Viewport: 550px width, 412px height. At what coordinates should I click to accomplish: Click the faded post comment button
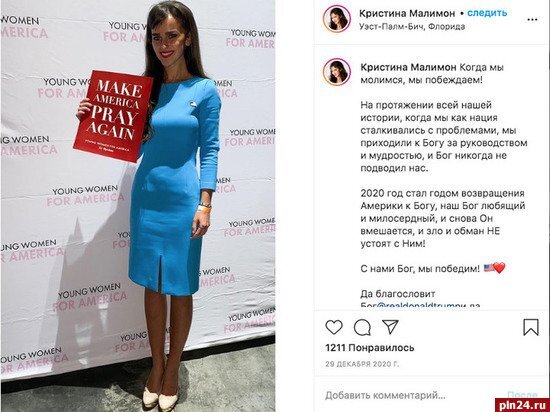coord(522,395)
